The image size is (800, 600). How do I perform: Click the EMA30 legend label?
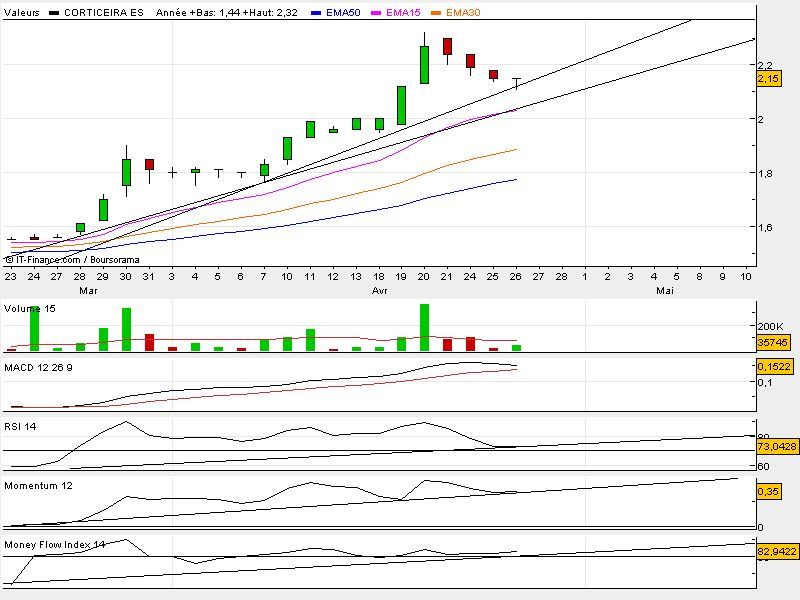[x=463, y=12]
